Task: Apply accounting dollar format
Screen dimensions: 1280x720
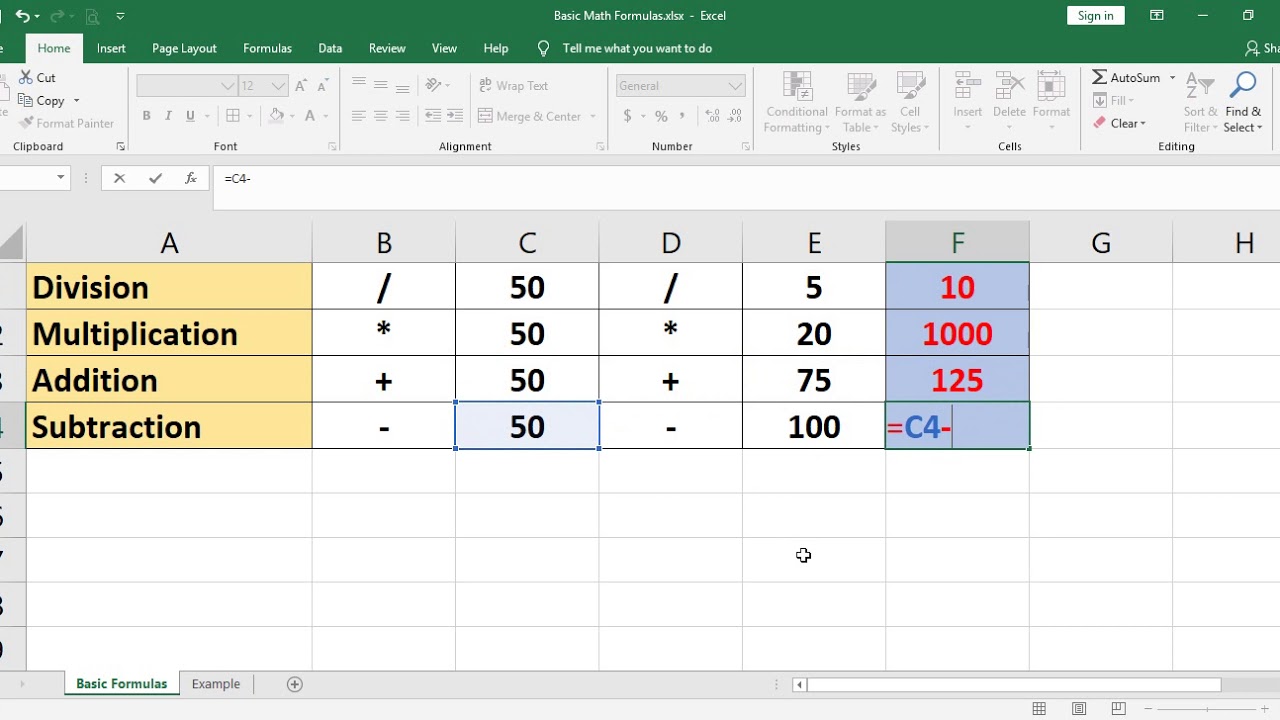Action: 628,116
